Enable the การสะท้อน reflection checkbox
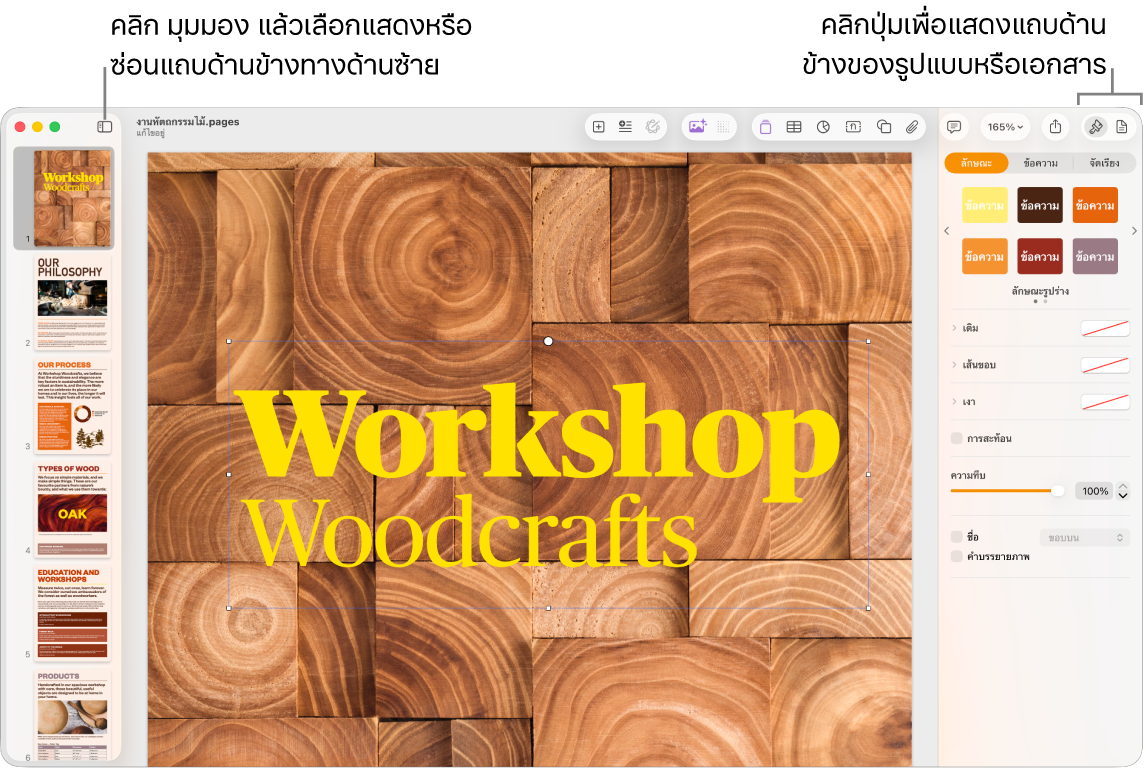This screenshot has height=769, width=1144. point(956,438)
